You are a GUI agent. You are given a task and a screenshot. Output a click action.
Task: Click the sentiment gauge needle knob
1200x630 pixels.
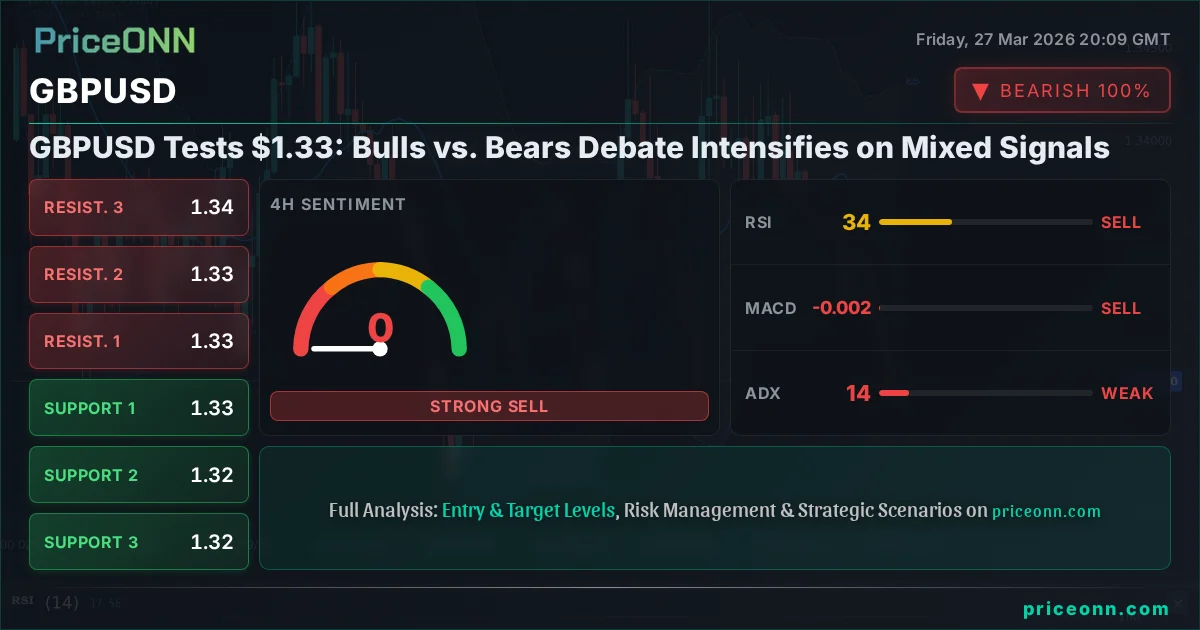[380, 349]
